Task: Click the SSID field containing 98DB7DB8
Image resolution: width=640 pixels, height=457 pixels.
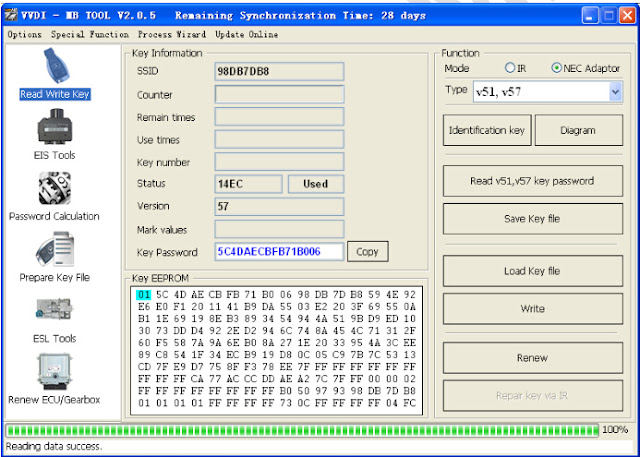Action: (279, 71)
